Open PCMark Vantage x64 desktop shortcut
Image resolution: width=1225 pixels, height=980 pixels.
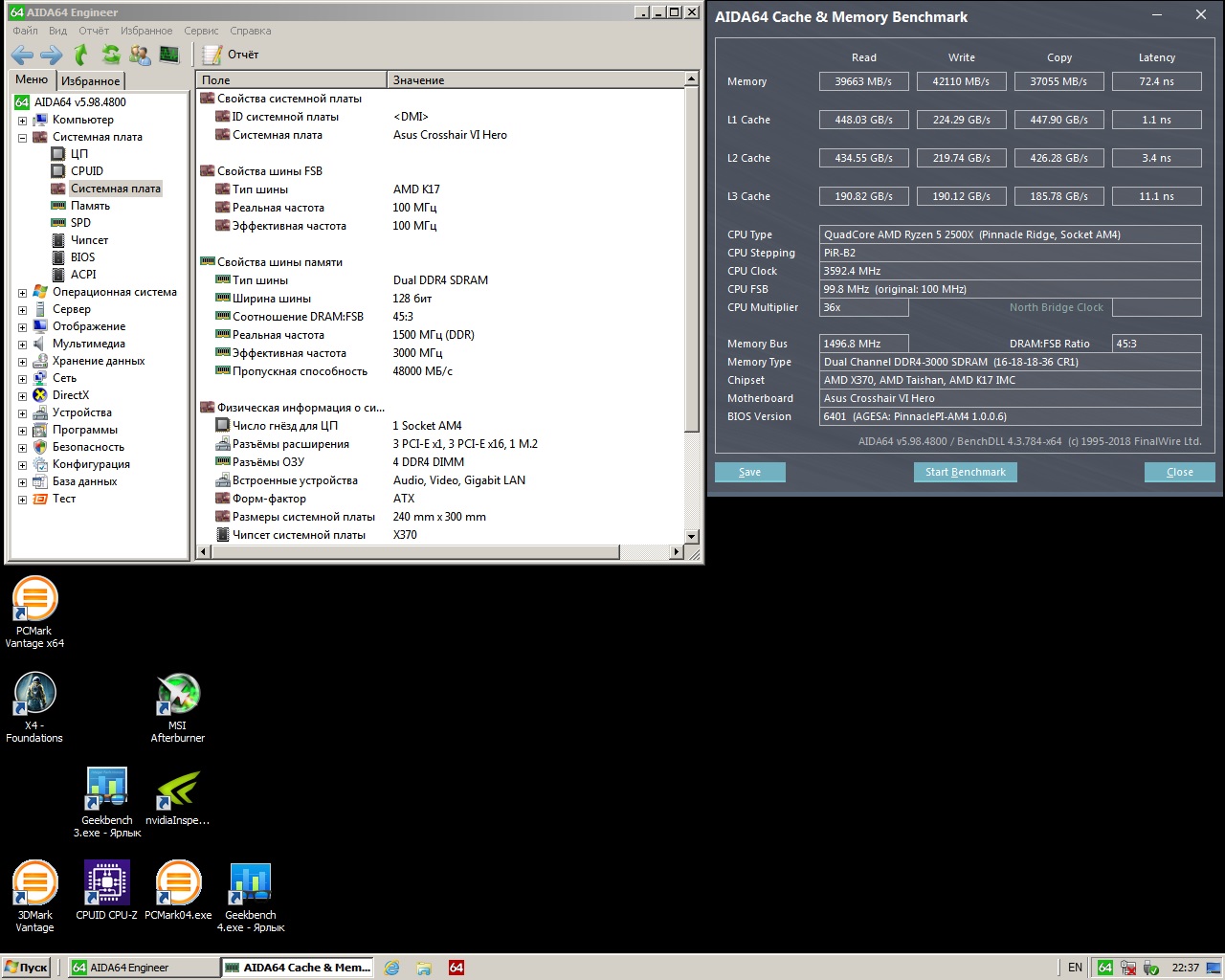click(x=34, y=612)
